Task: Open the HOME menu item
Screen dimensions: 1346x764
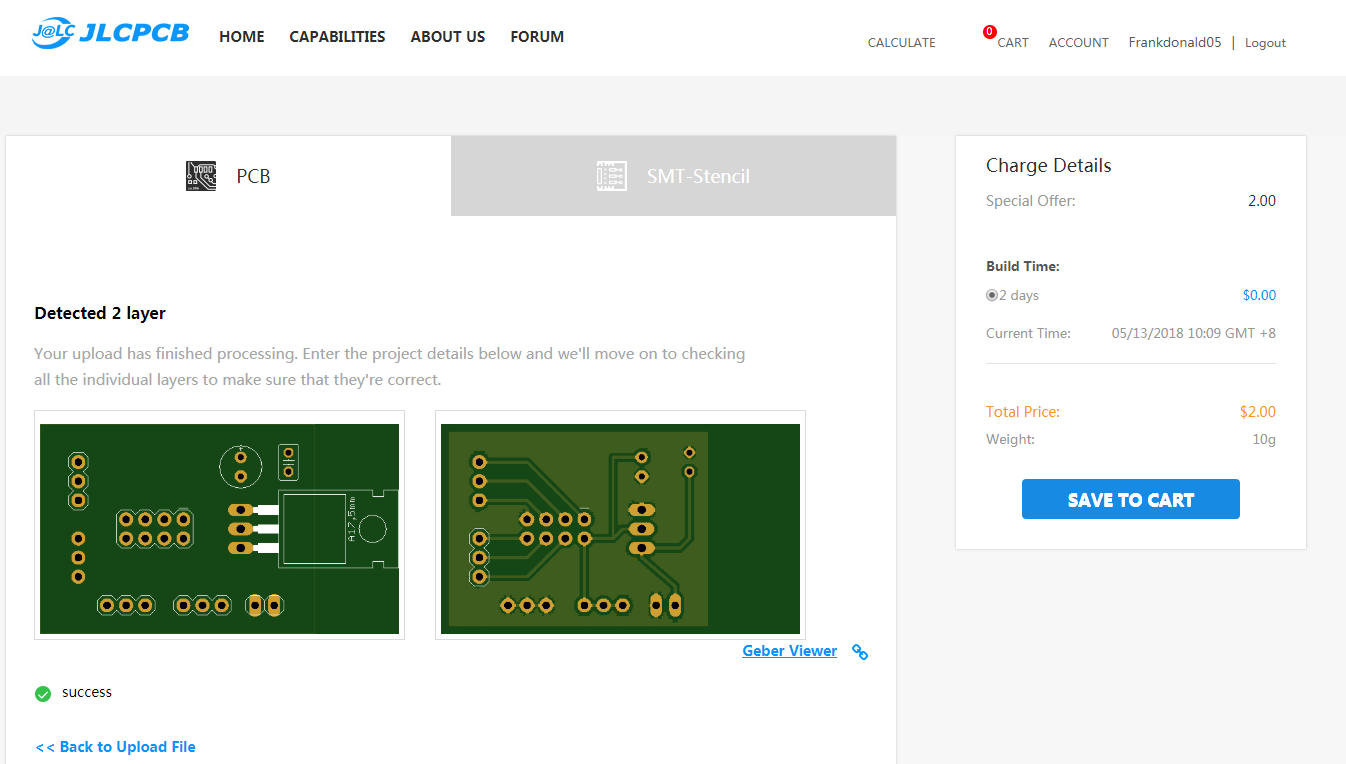Action: pyautogui.click(x=242, y=37)
